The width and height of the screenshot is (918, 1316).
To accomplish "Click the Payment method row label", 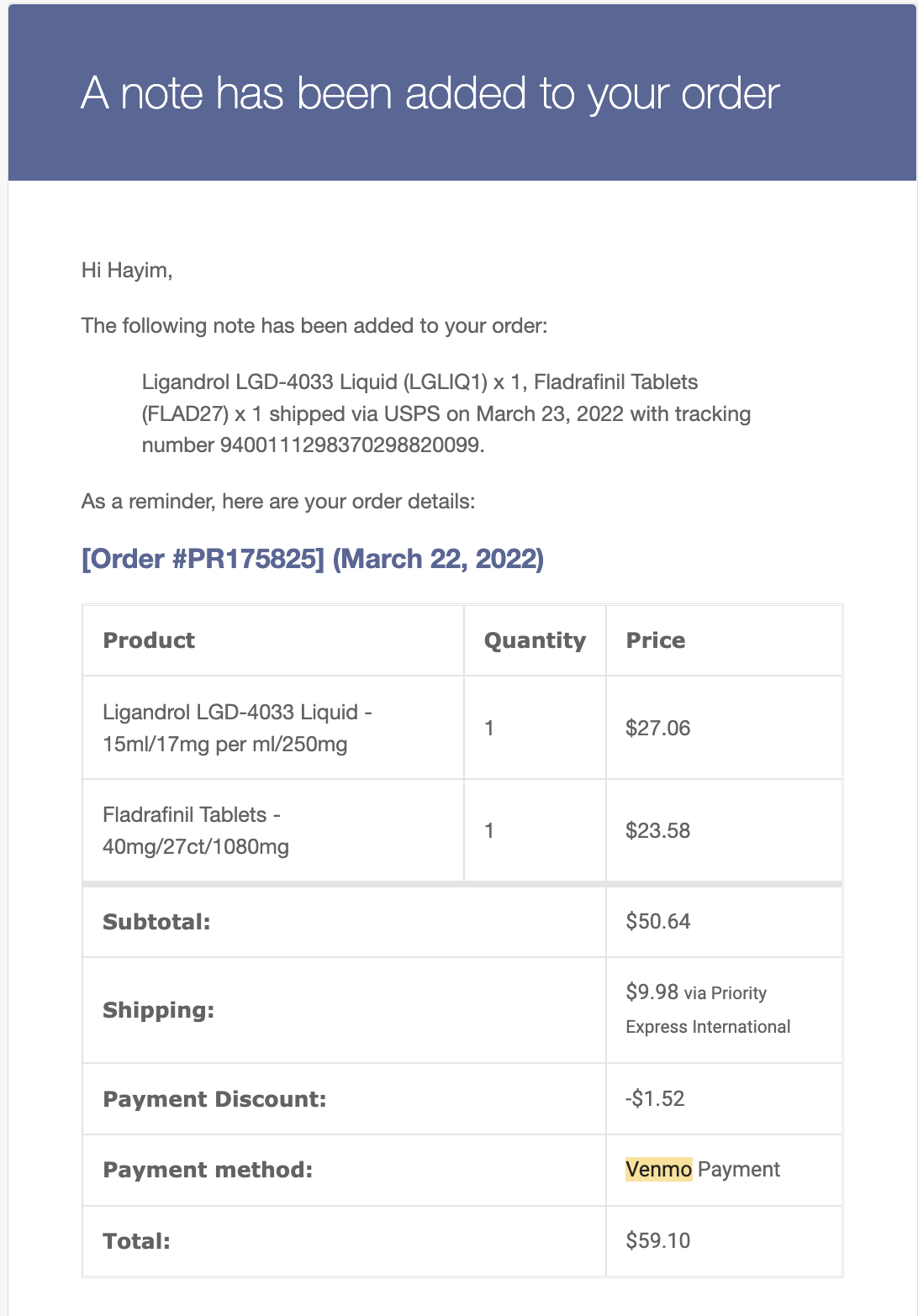I will [208, 1170].
